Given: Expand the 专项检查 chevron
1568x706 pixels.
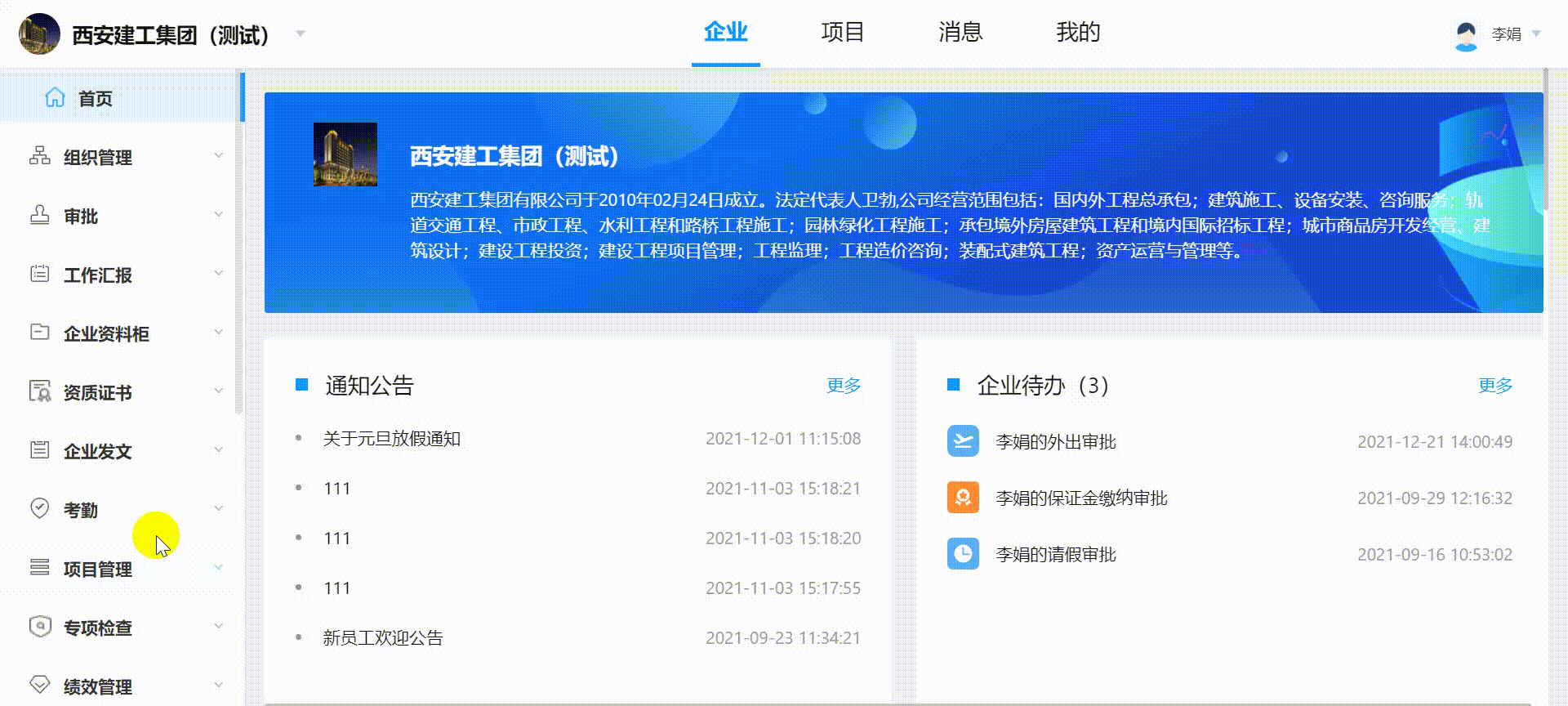Looking at the screenshot, I should point(218,626).
